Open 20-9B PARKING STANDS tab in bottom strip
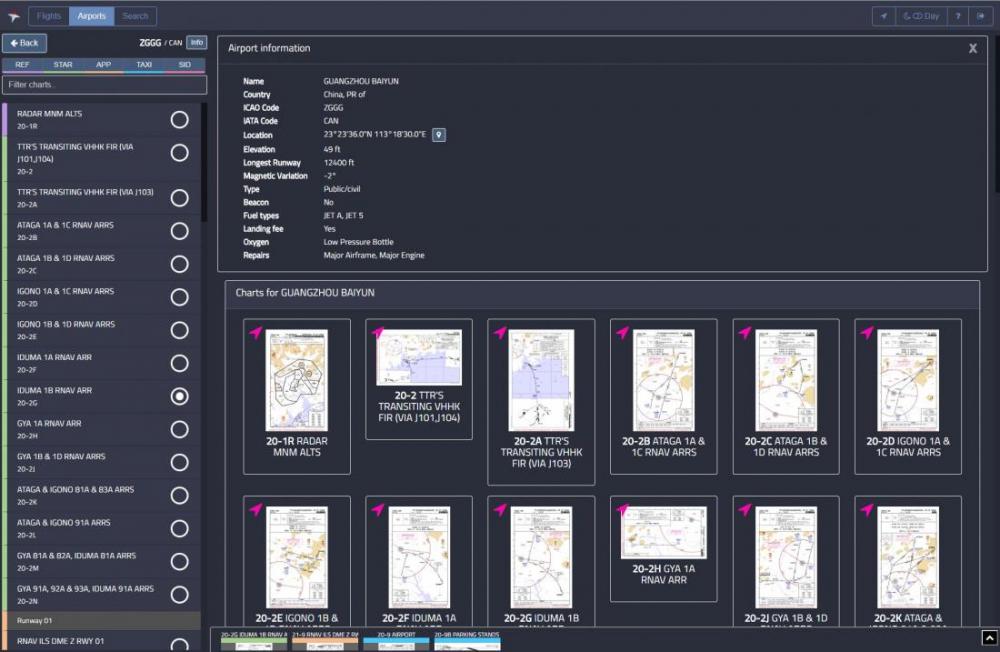 point(467,641)
